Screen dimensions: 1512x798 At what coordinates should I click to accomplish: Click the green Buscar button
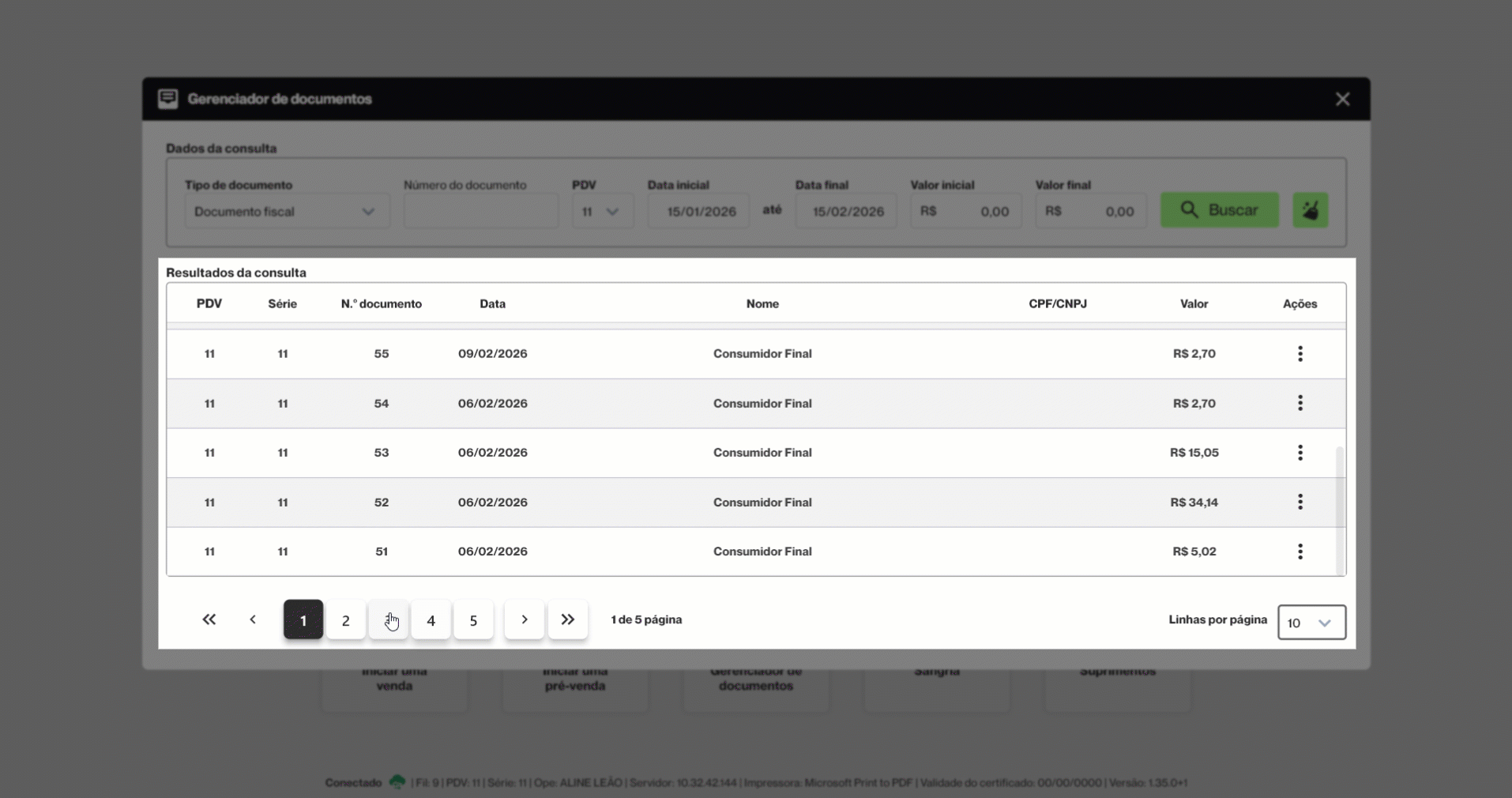[x=1220, y=210]
